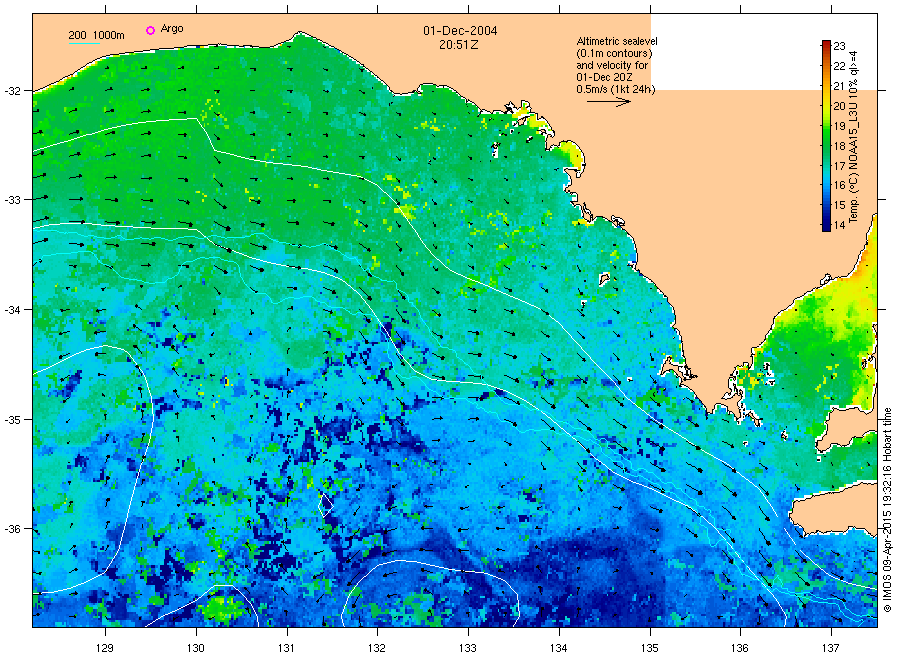Click the '20:51Z' time label
The width and height of the screenshot is (900, 660).
(459, 45)
